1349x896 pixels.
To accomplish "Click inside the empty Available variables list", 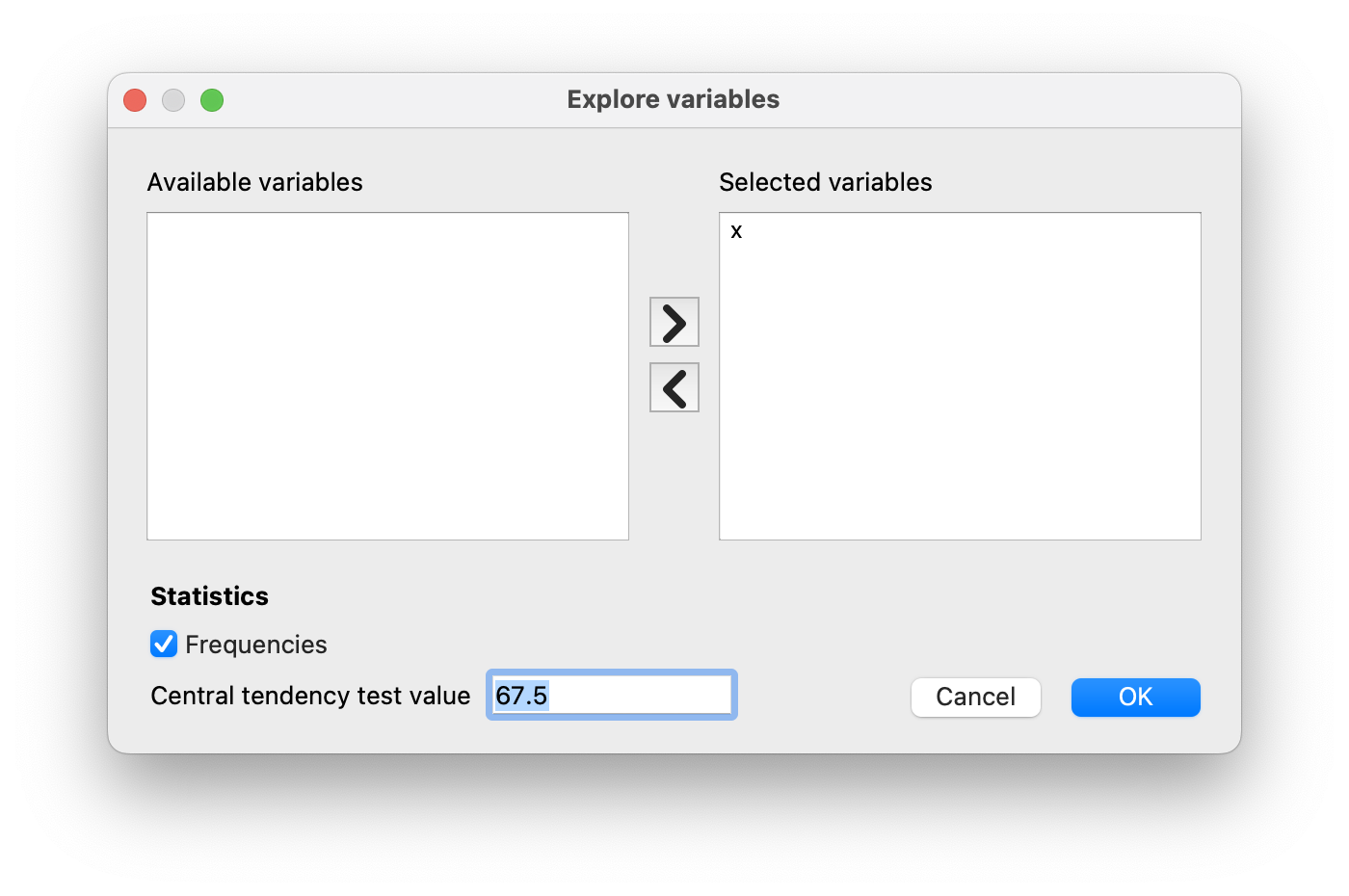I will pos(387,376).
